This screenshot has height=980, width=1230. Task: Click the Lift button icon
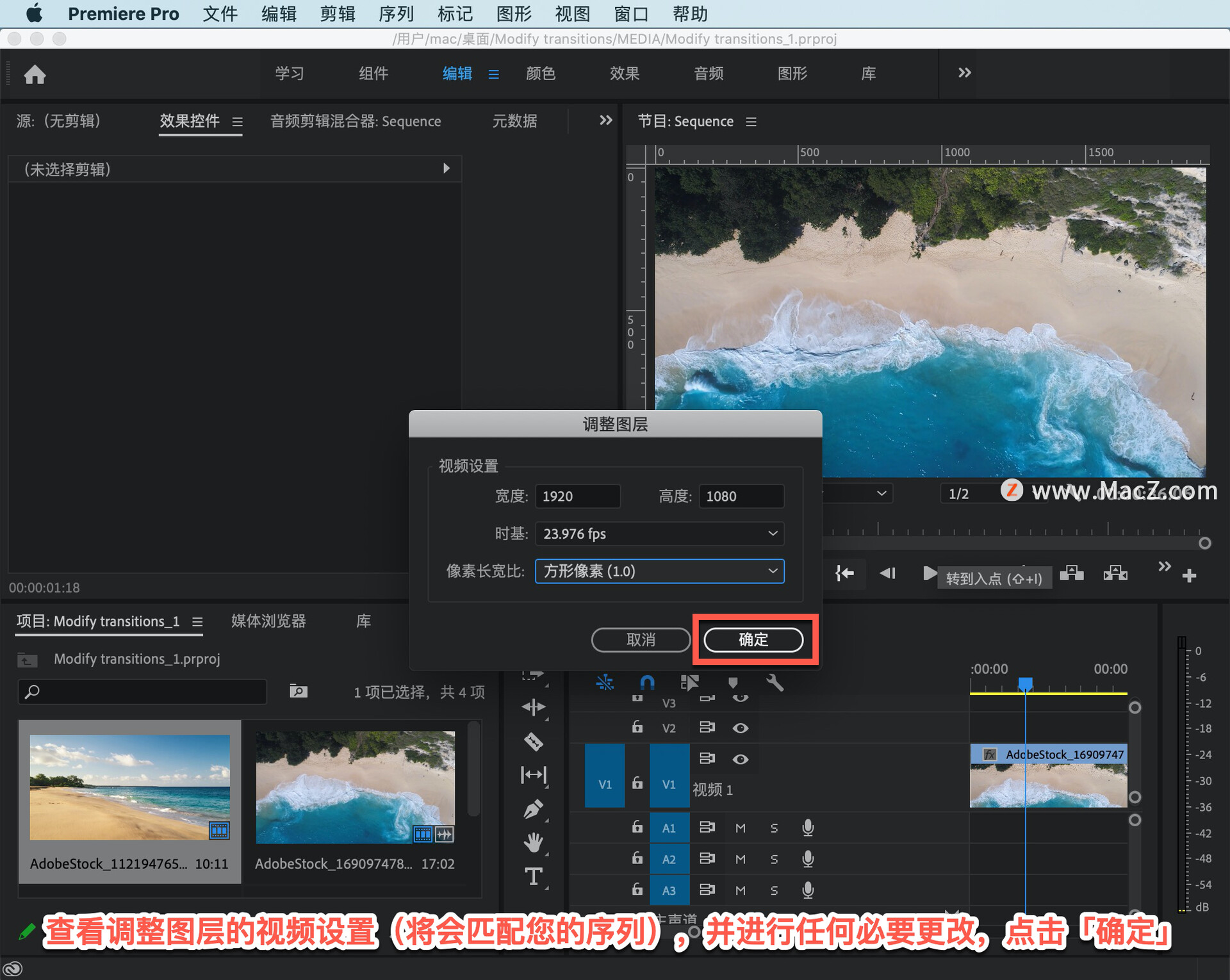coord(1072,573)
